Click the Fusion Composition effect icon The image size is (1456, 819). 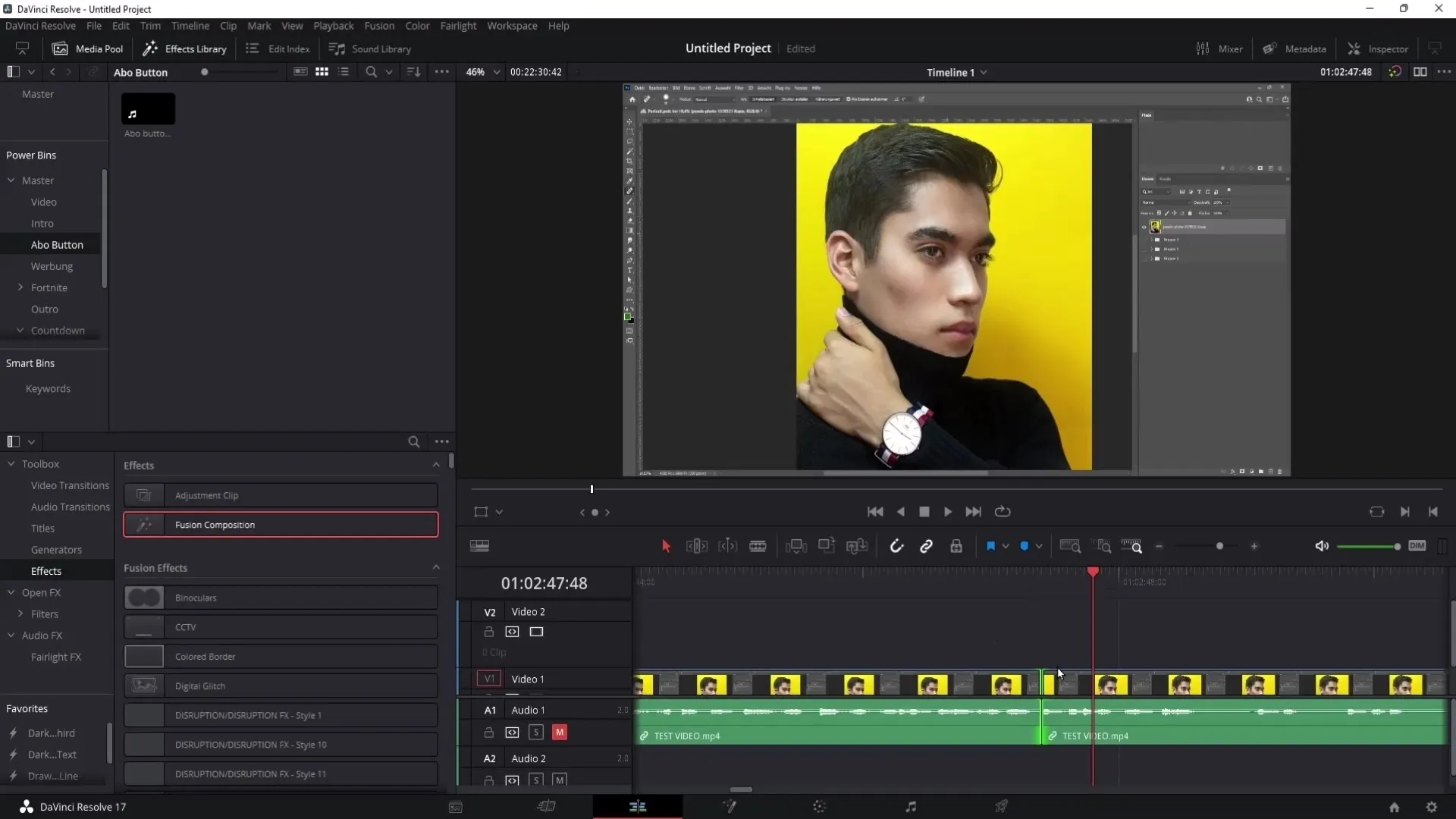pyautogui.click(x=144, y=524)
